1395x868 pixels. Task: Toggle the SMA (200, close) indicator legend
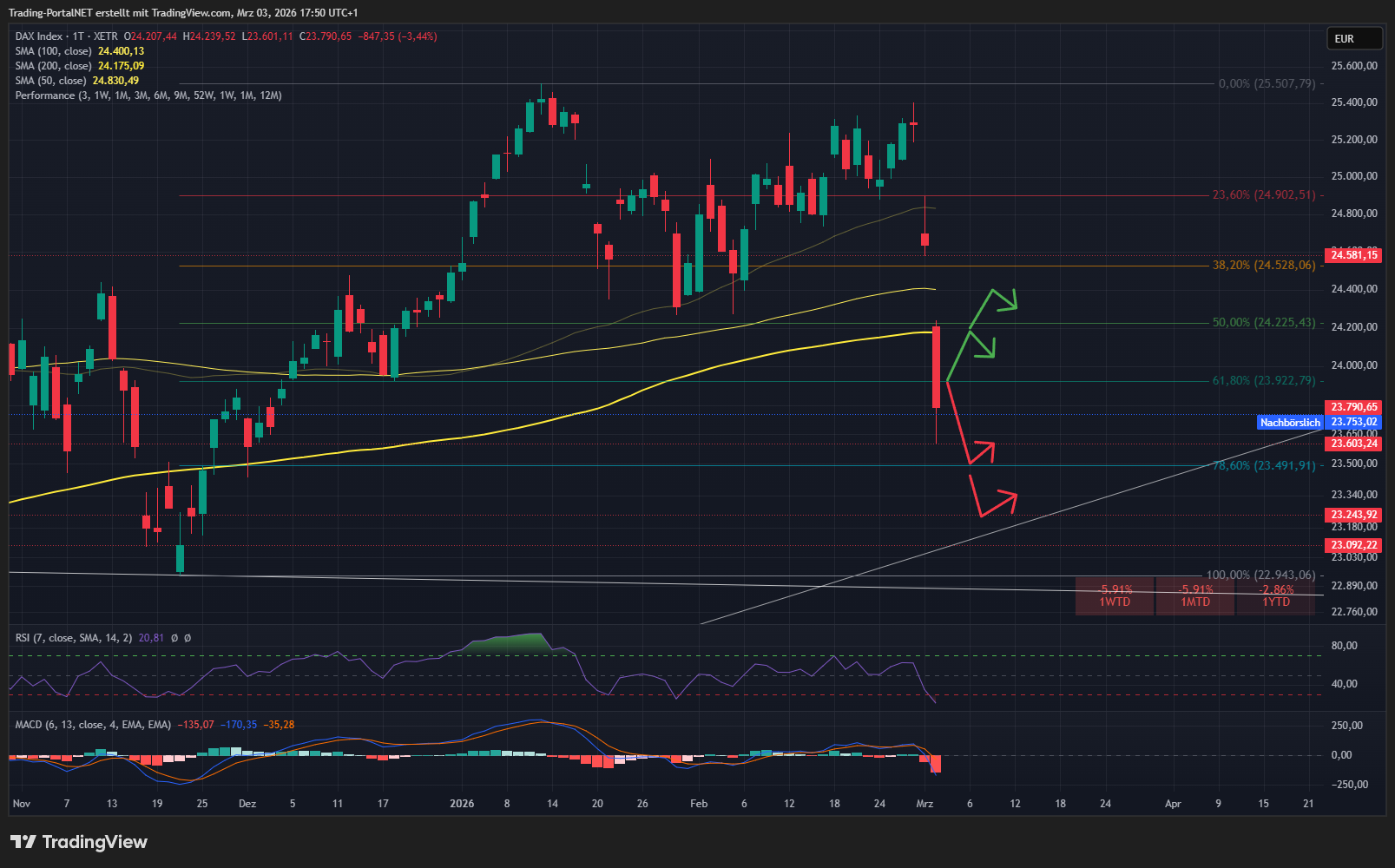point(53,66)
